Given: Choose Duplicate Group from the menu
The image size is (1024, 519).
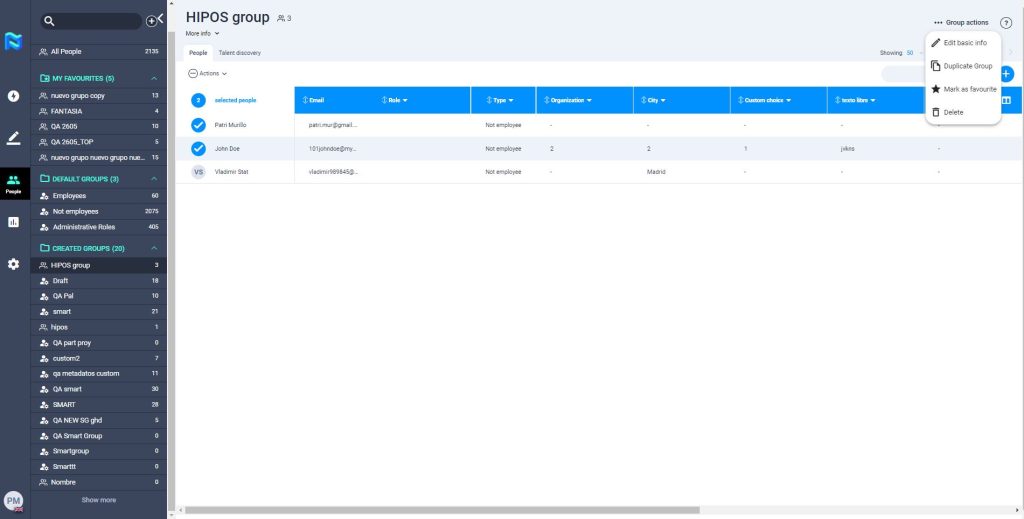Looking at the screenshot, I should (x=967, y=66).
